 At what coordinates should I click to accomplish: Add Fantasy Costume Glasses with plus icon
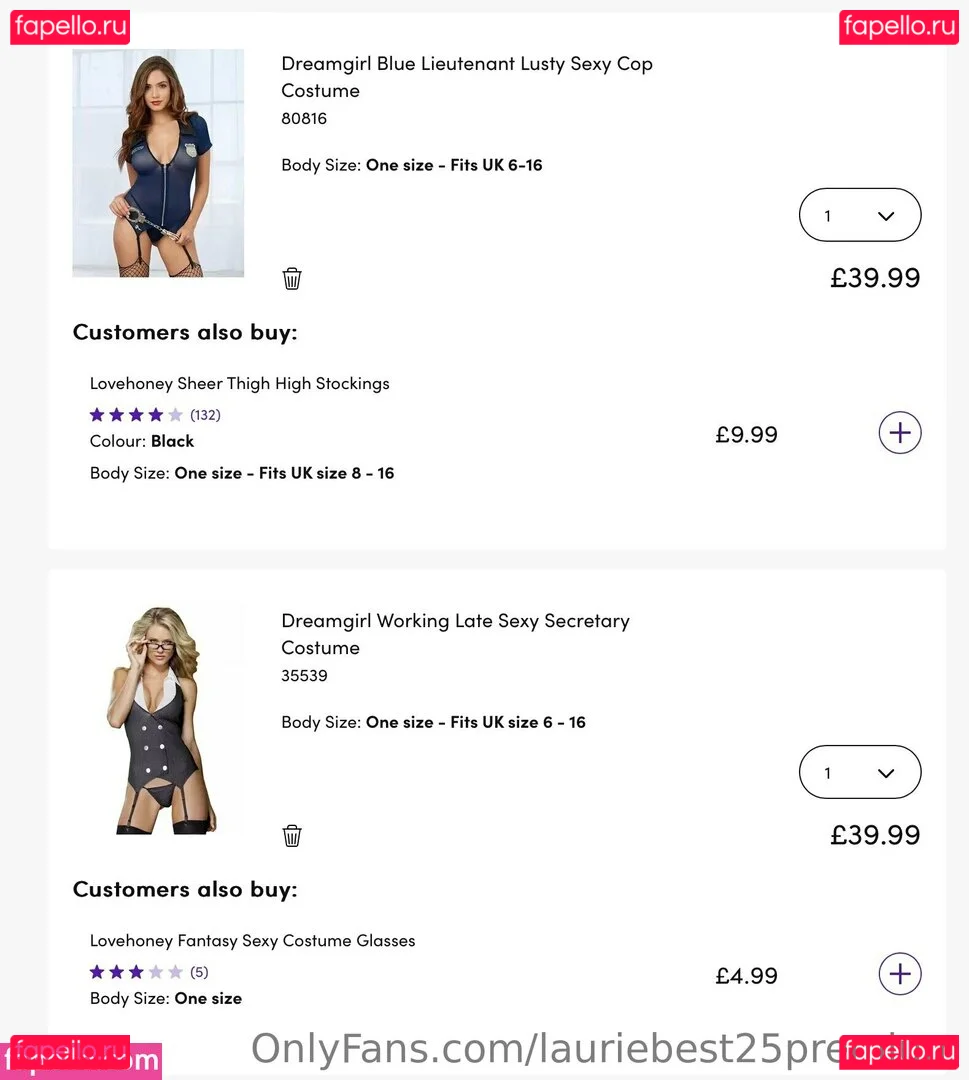(899, 974)
